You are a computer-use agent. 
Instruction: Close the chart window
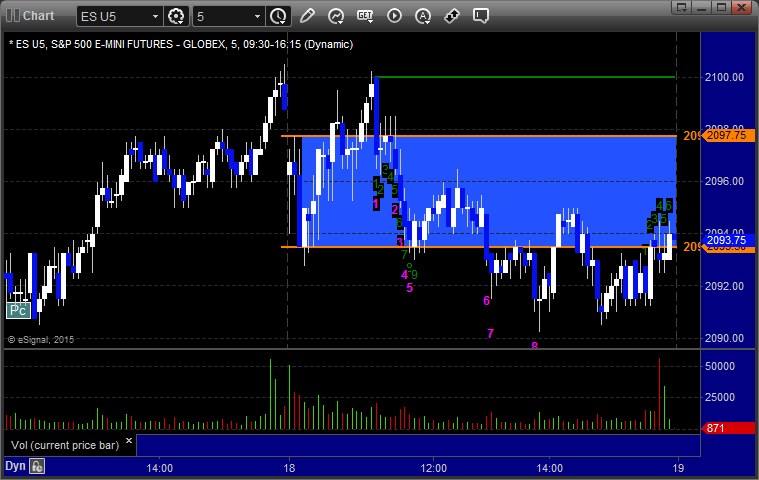coord(741,7)
